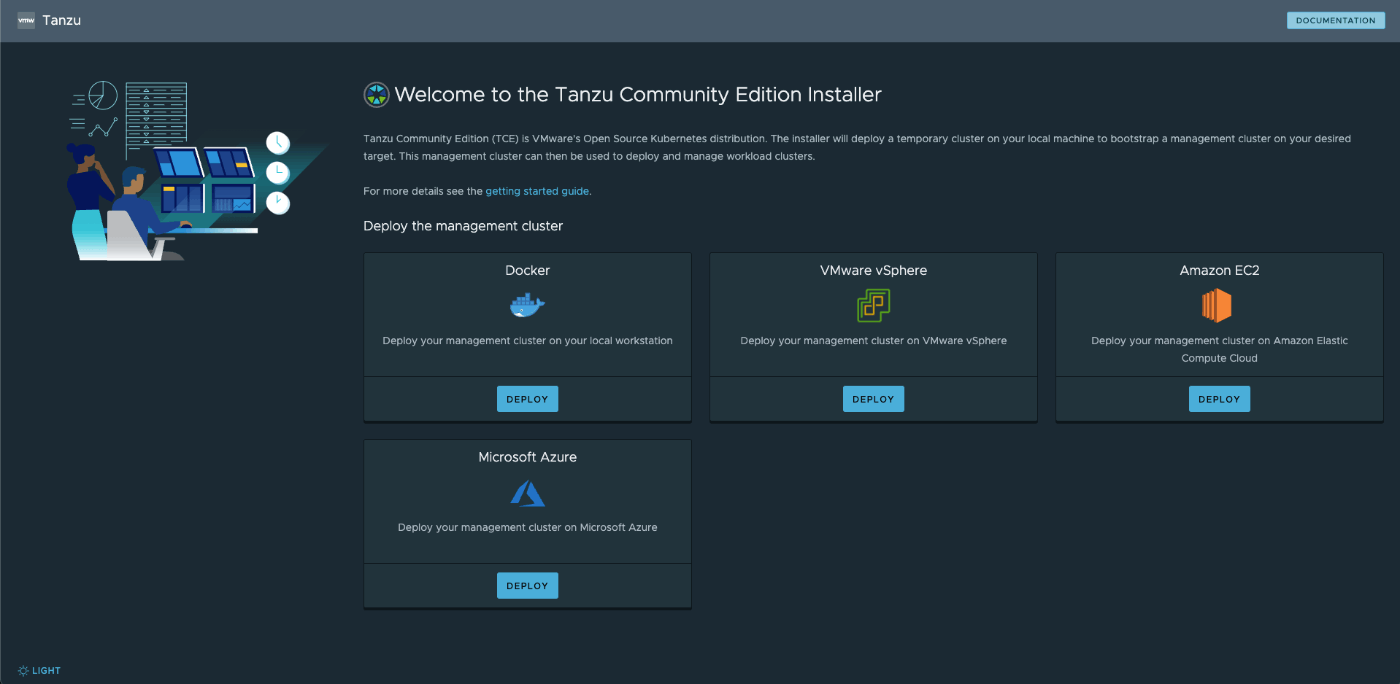Open the DOCUMENTATION button

1336,20
